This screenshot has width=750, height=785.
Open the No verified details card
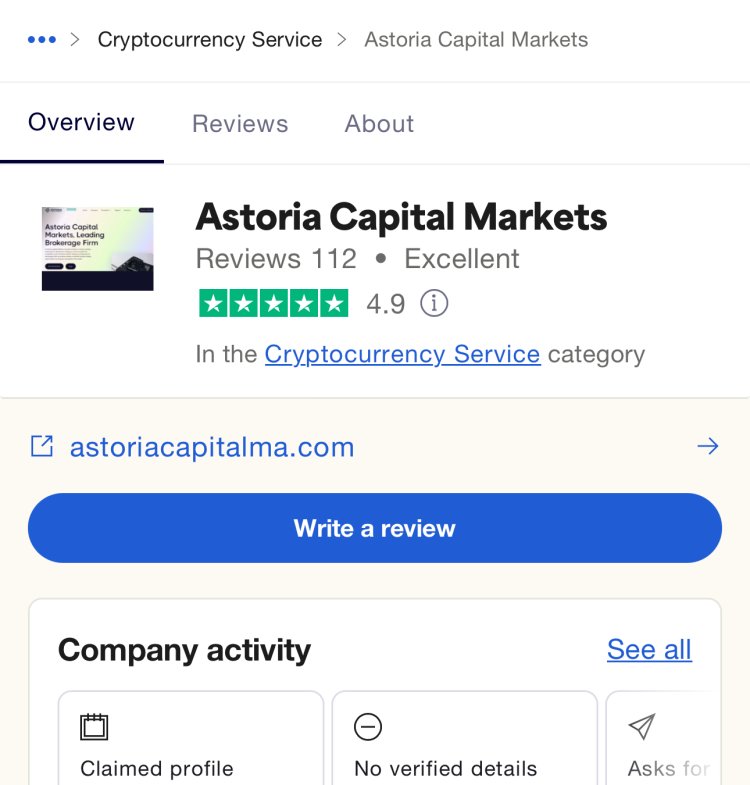tap(464, 738)
